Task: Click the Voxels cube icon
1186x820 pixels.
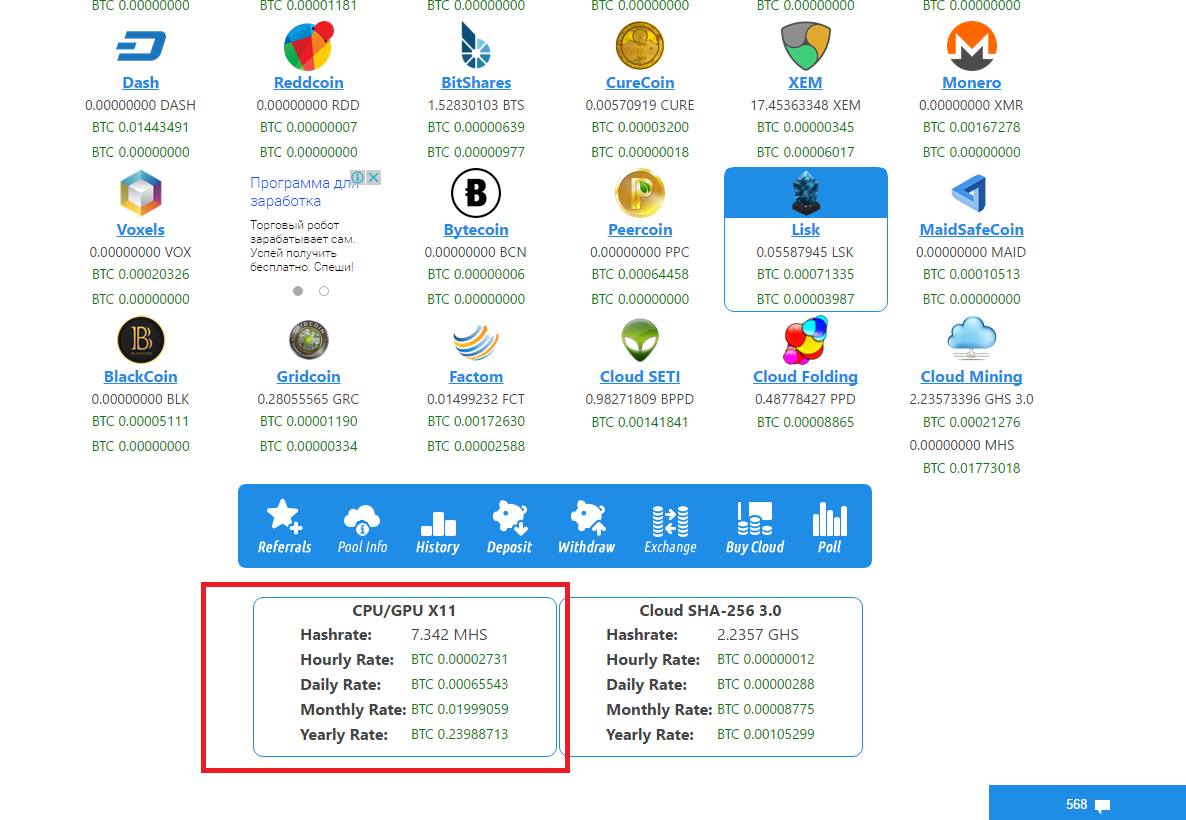Action: pos(141,193)
